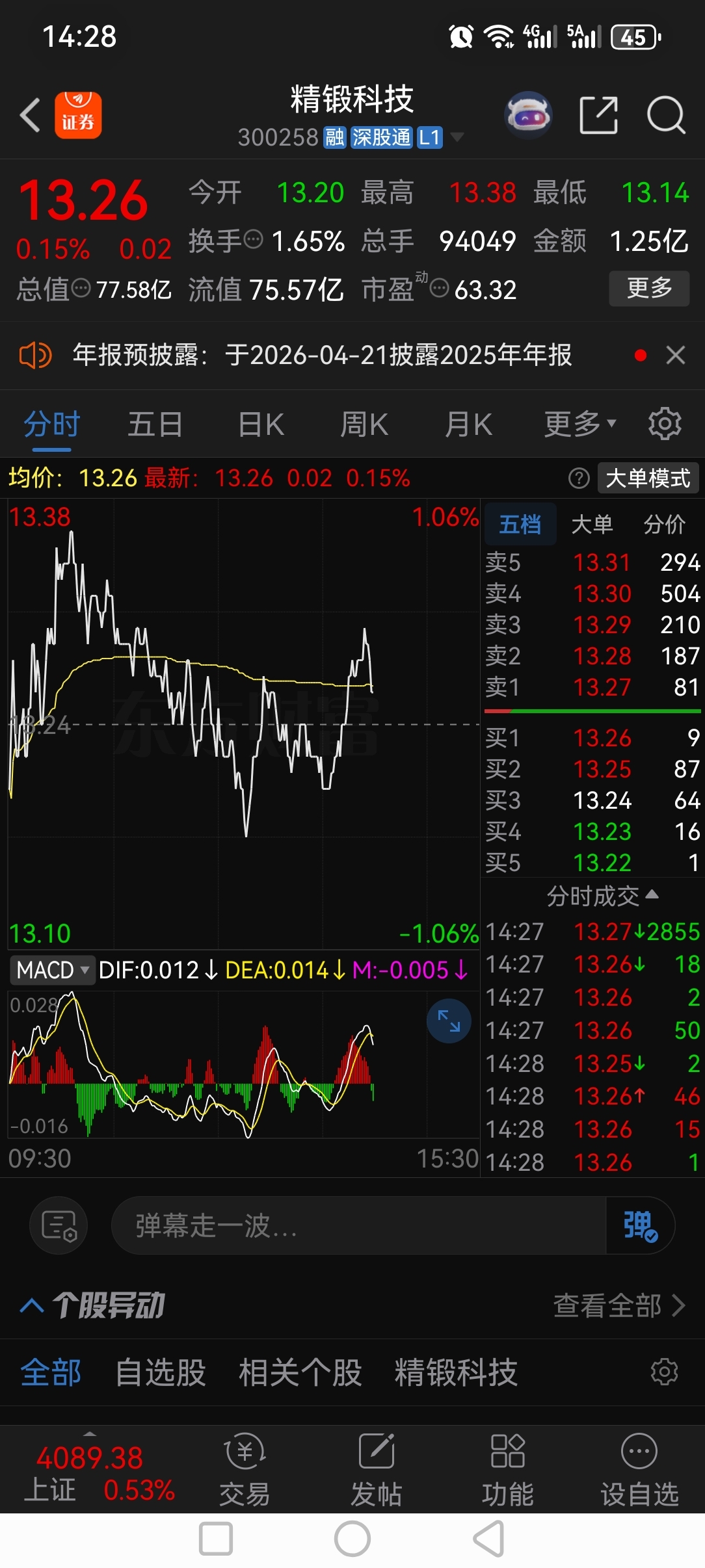Tap the 发帖 post icon
Screen dimensions: 705x1568
click(377, 1470)
